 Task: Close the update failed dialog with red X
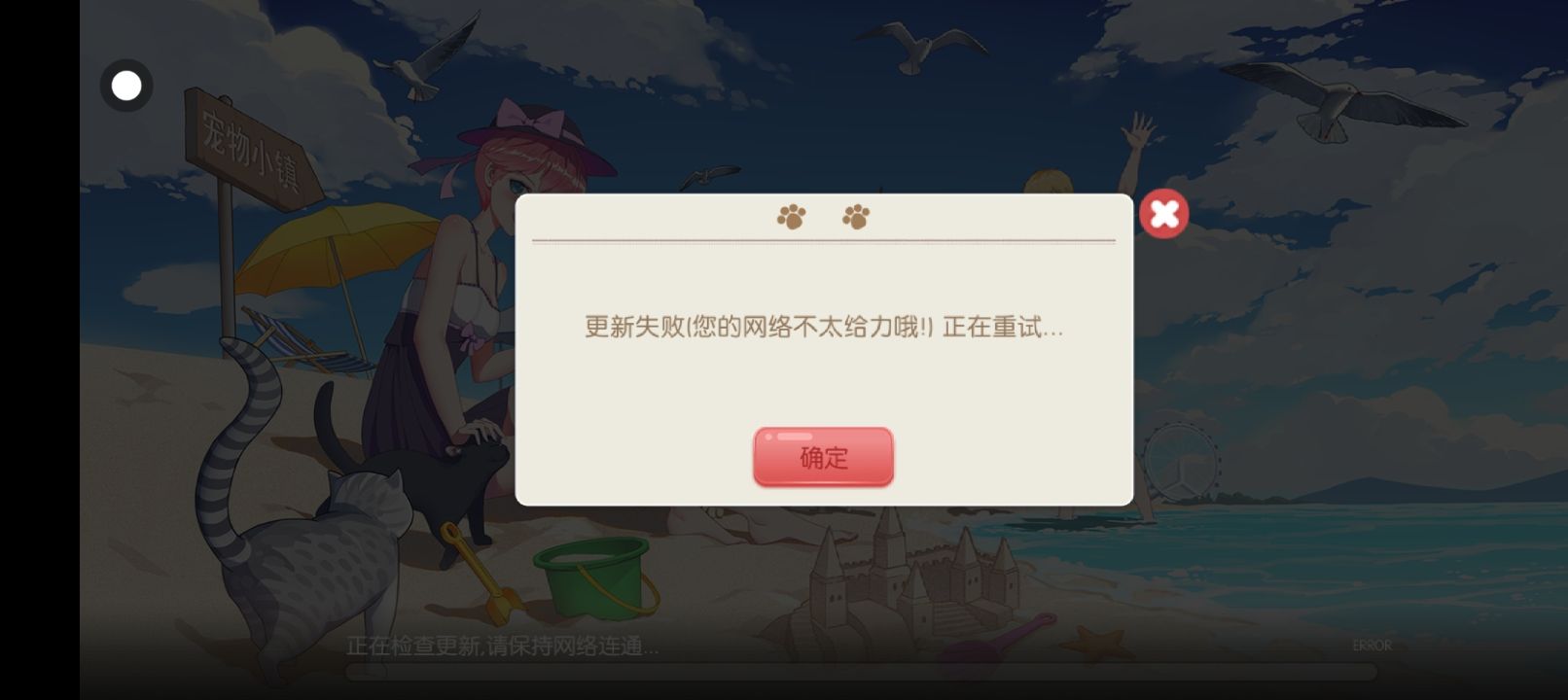pyautogui.click(x=1164, y=214)
